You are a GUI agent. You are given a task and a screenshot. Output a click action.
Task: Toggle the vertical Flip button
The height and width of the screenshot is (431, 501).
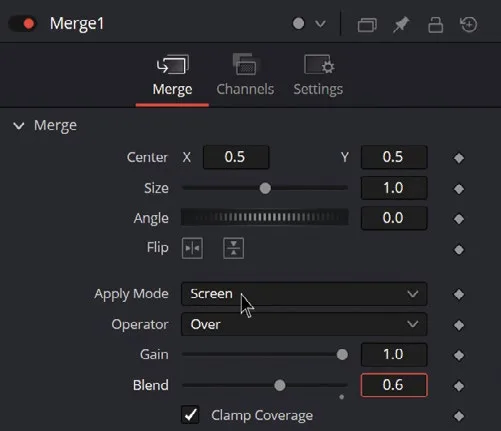point(233,248)
